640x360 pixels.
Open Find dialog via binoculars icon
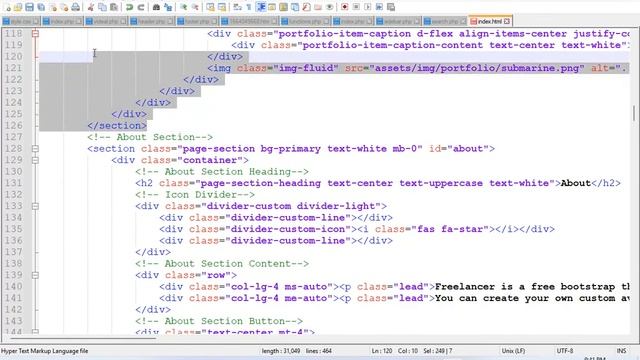[156, 7]
